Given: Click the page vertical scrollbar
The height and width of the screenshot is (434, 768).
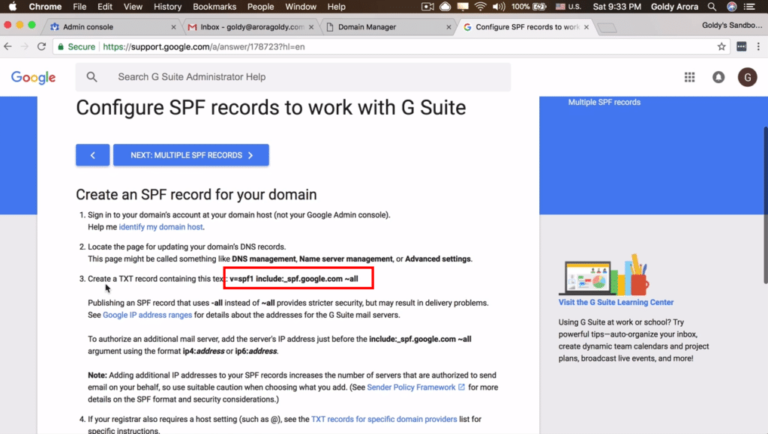Looking at the screenshot, I should (765, 205).
